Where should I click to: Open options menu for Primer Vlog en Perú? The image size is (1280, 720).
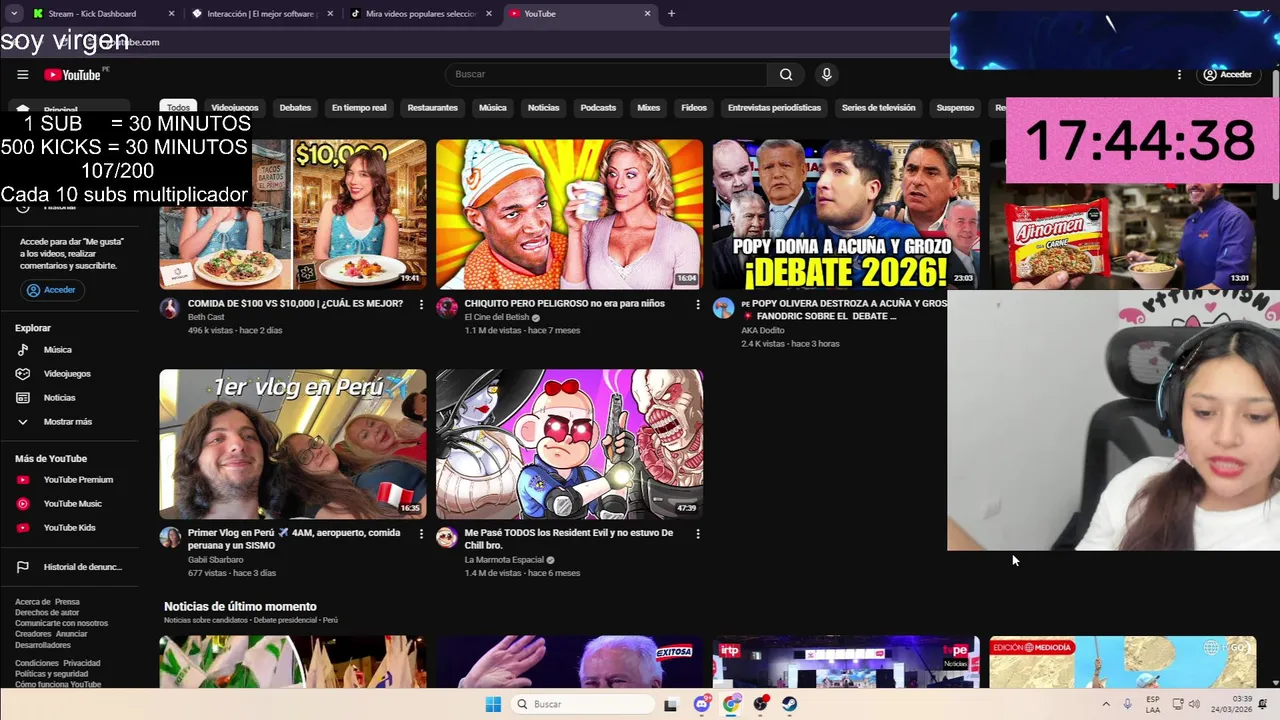(x=421, y=534)
